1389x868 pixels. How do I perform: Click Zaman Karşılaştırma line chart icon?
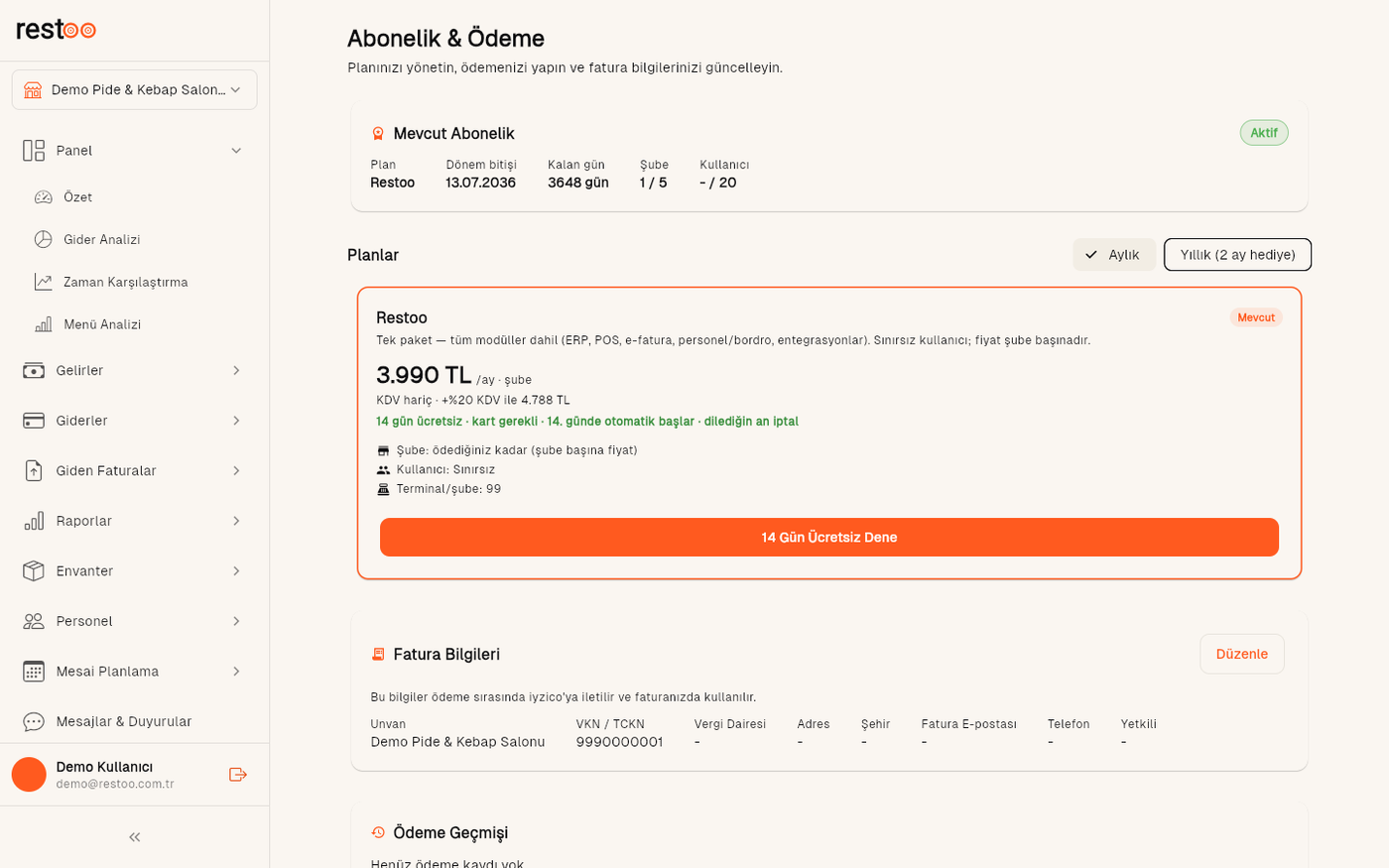point(44,282)
